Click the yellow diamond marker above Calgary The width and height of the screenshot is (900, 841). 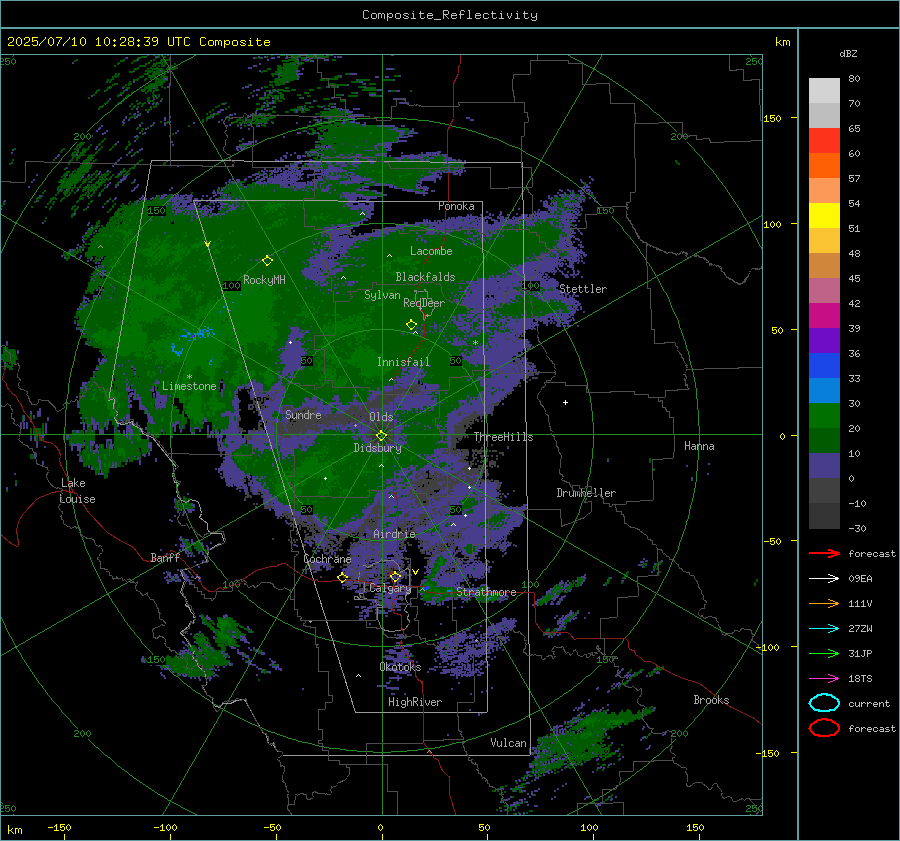(395, 576)
